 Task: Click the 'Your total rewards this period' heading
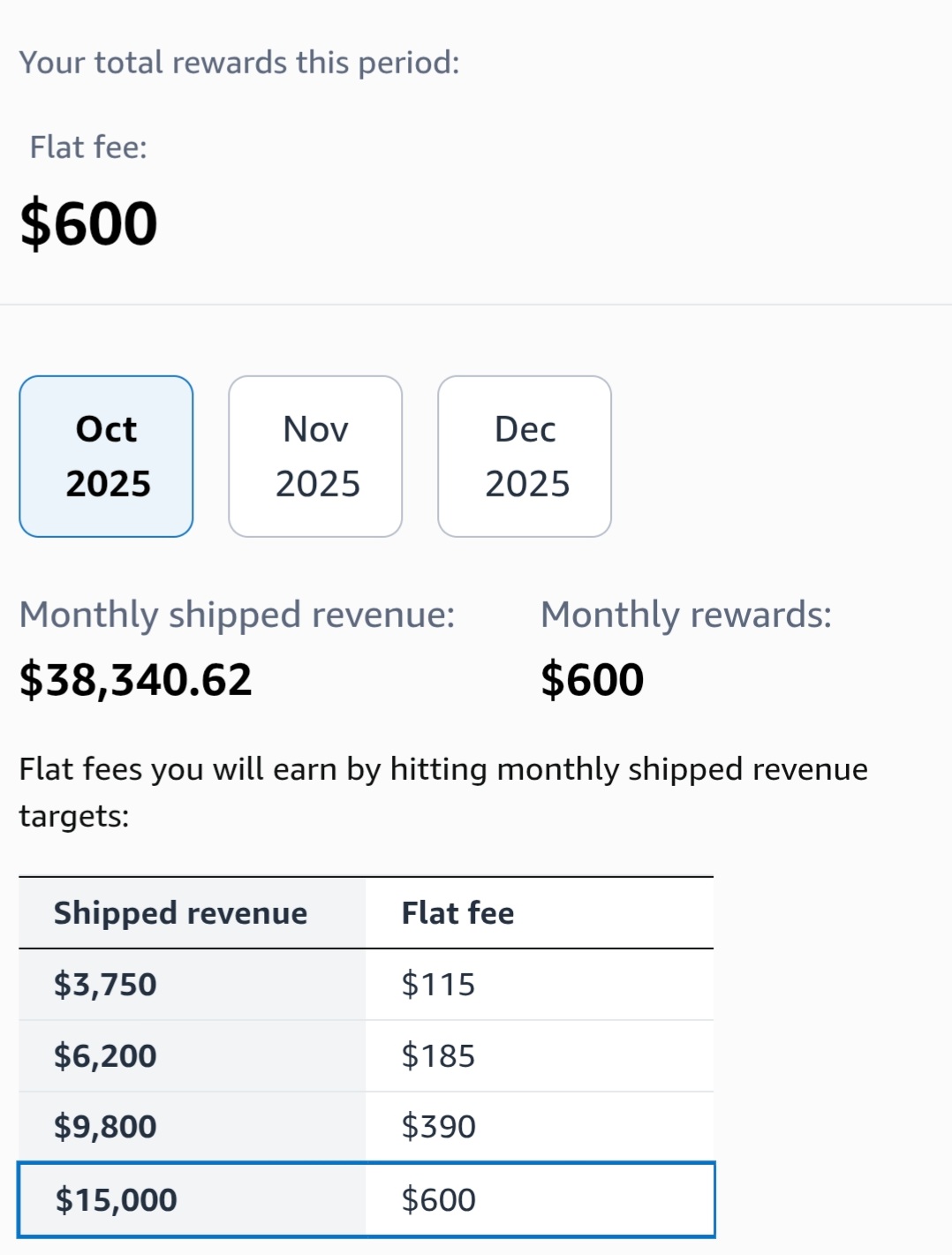(239, 63)
